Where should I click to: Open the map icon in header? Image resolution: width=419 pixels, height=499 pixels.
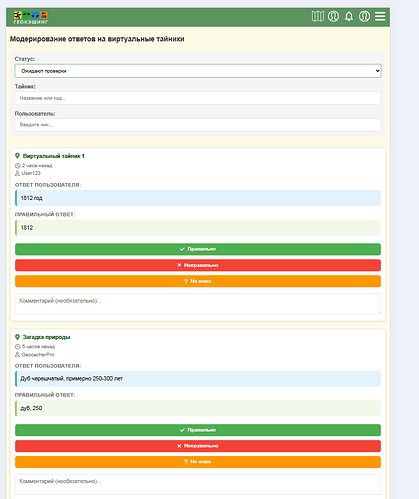[317, 16]
